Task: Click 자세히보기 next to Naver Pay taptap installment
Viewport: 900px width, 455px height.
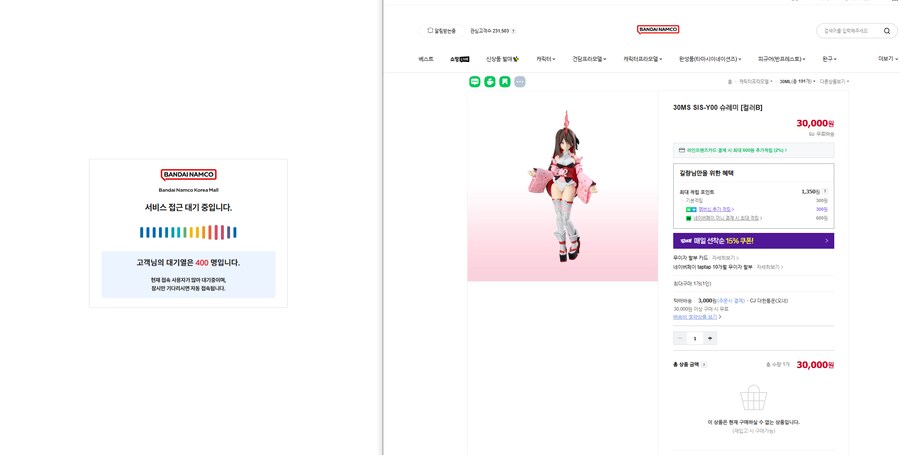Action: coord(770,267)
